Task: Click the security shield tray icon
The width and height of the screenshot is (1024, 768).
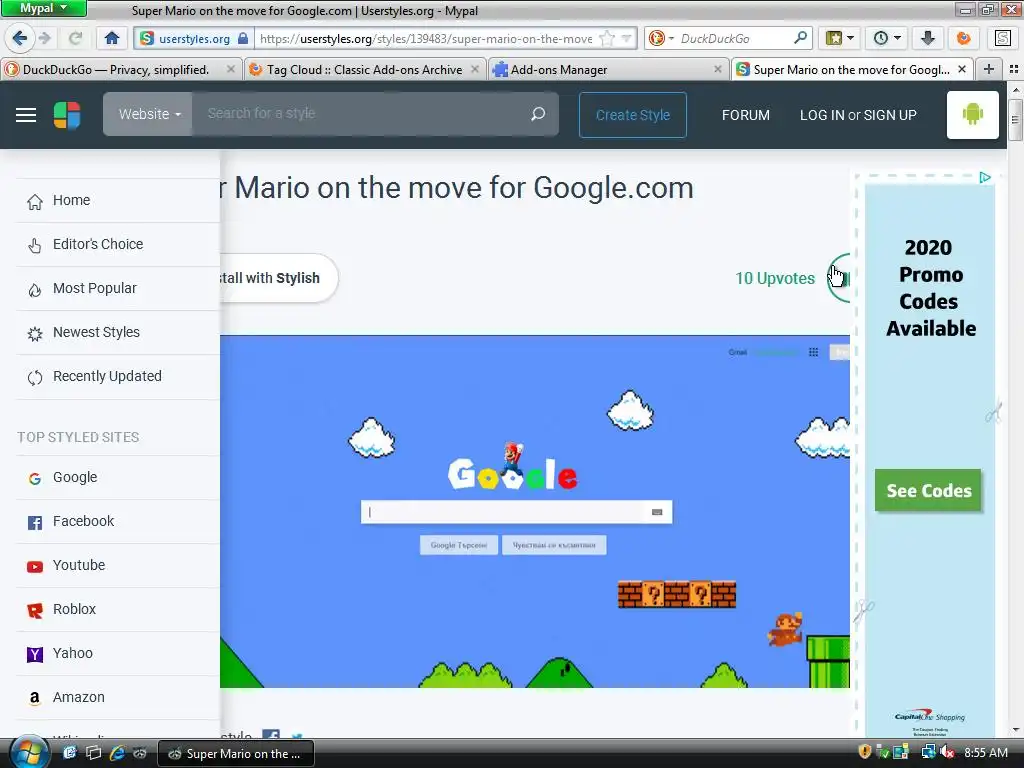Action: point(865,752)
